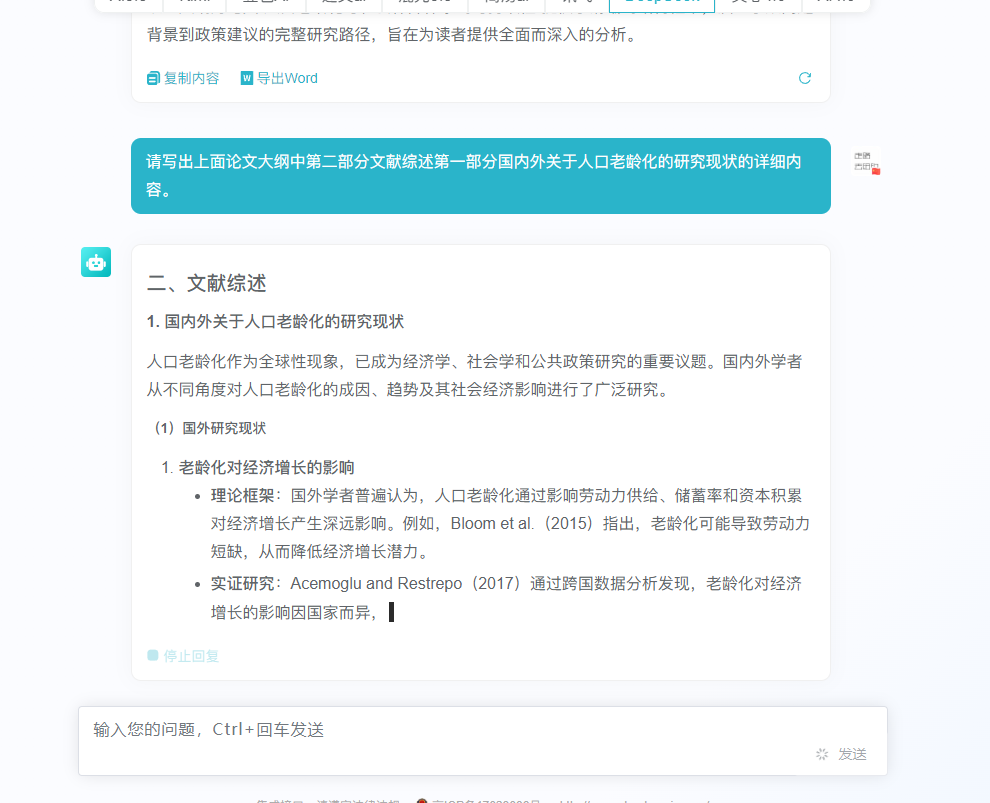Screen dimensions: 990x803
Task: Focus the 输入您的问题 input box
Action: (482, 741)
